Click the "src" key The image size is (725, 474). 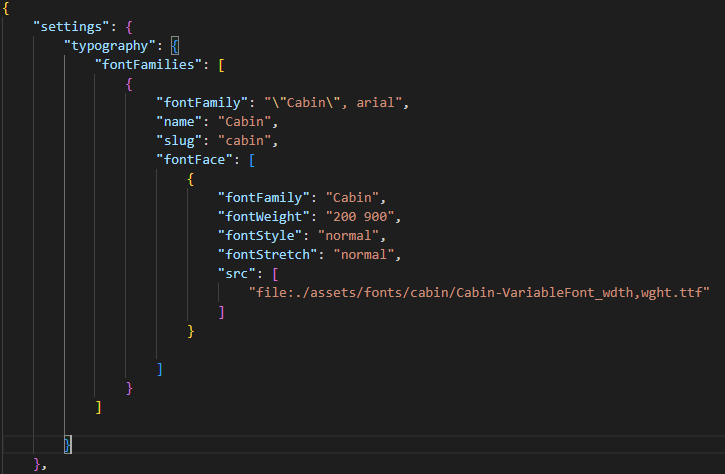(x=236, y=273)
